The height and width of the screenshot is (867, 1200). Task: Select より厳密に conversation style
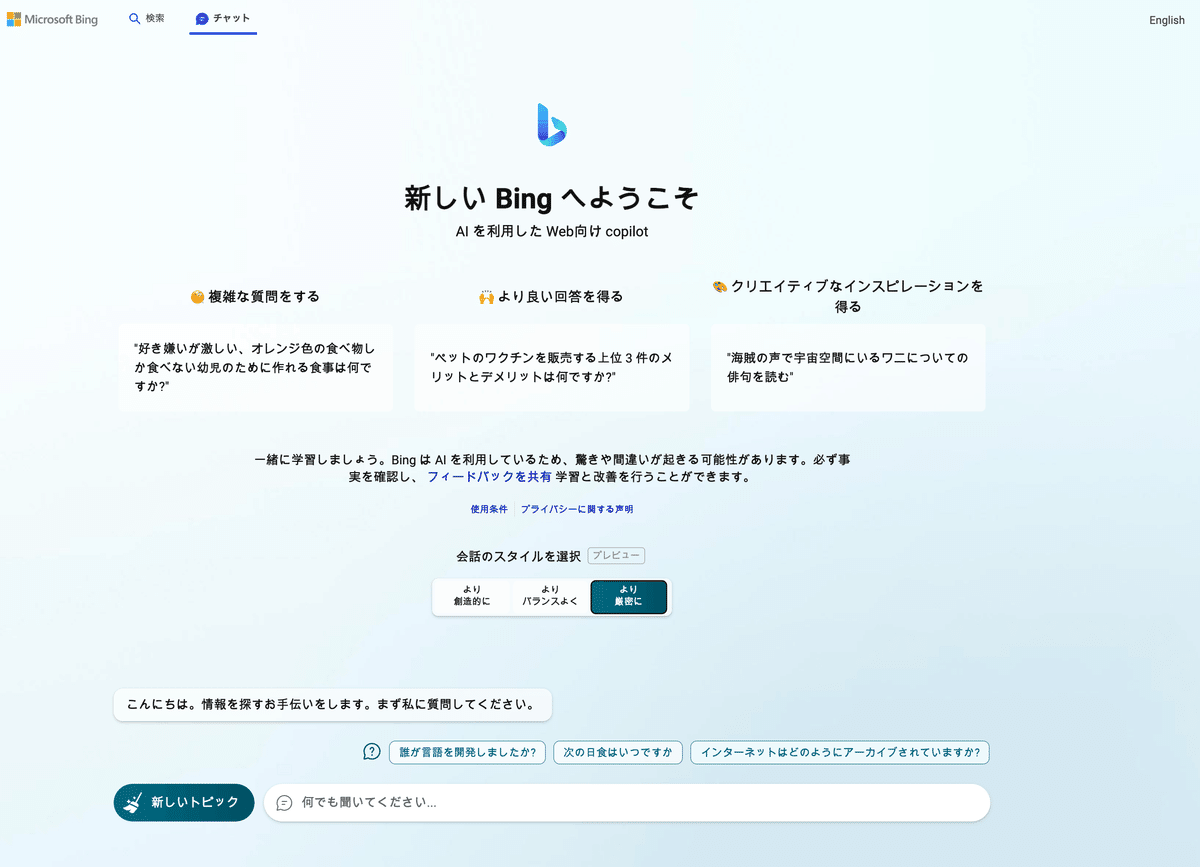tap(629, 597)
